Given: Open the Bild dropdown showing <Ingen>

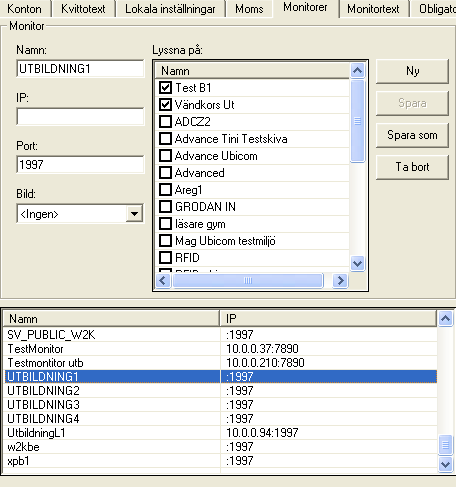Looking at the screenshot, I should point(80,213).
